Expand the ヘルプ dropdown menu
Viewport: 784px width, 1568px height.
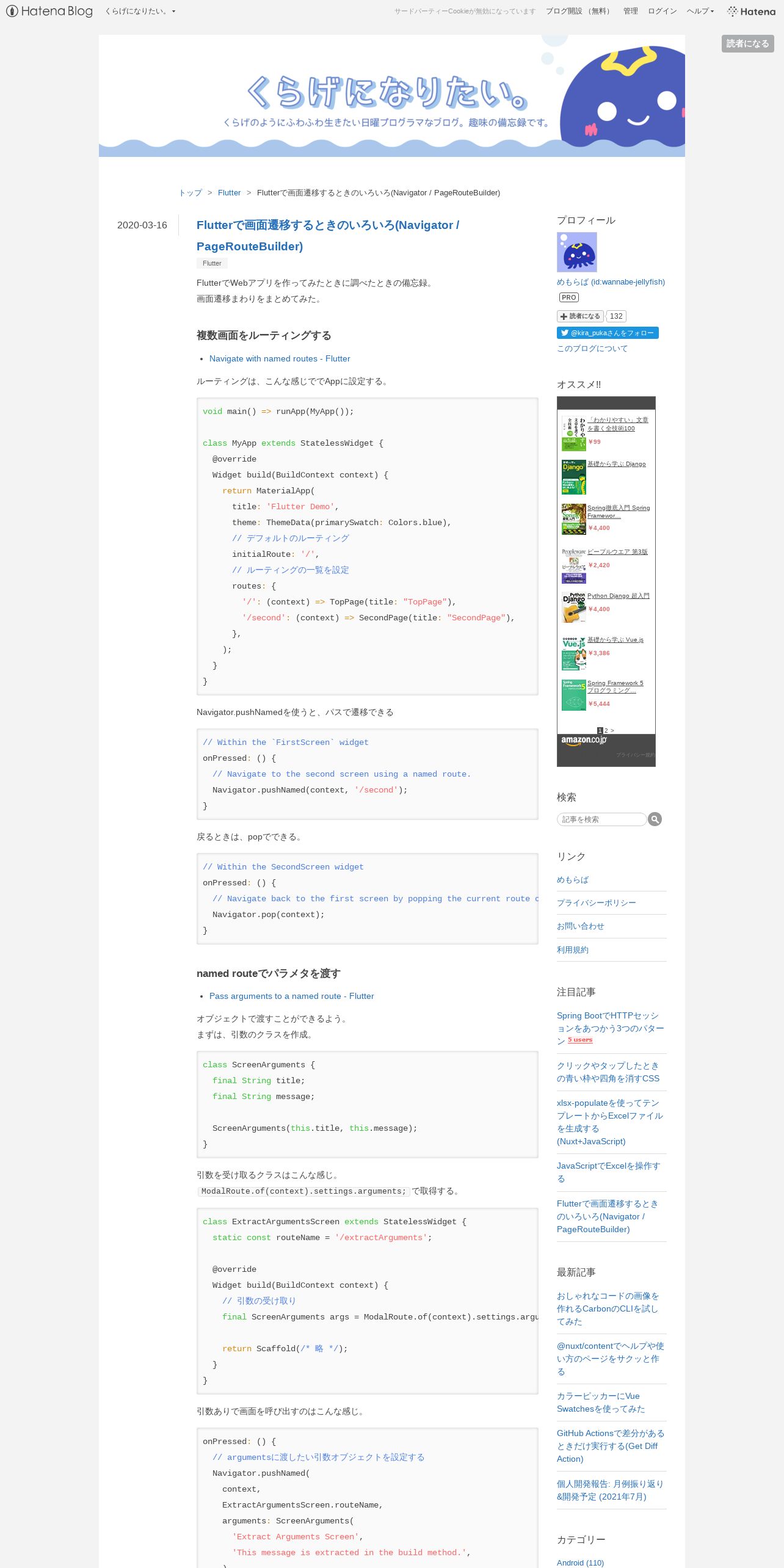click(700, 11)
